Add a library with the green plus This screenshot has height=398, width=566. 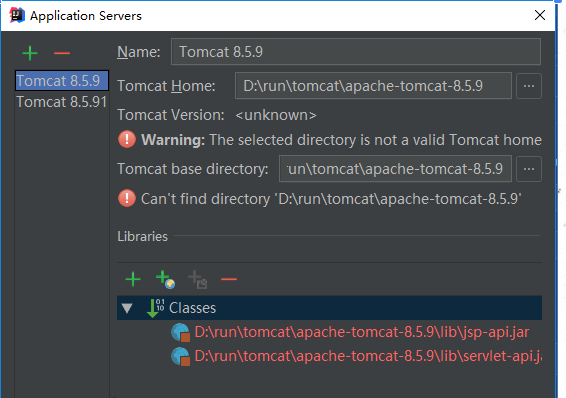pos(133,279)
